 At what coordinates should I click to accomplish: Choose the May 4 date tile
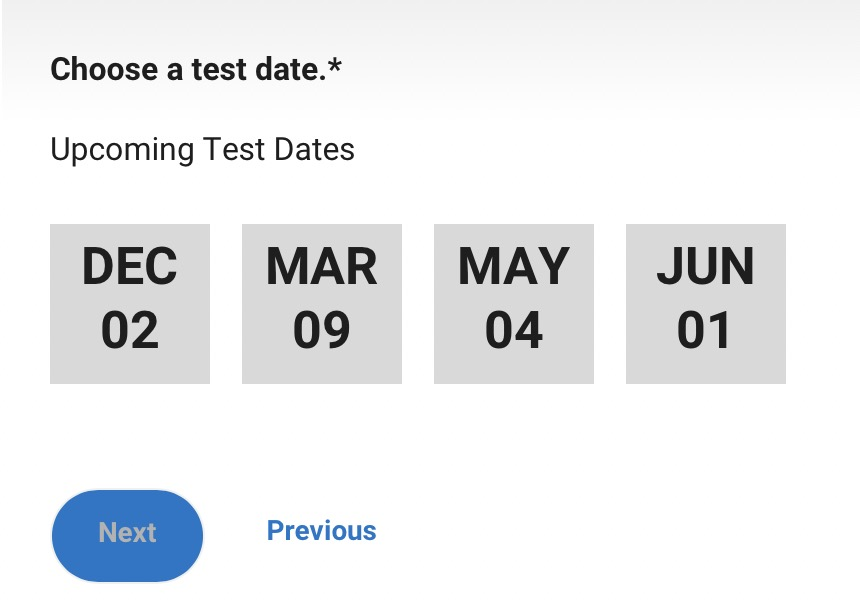pyautogui.click(x=514, y=303)
